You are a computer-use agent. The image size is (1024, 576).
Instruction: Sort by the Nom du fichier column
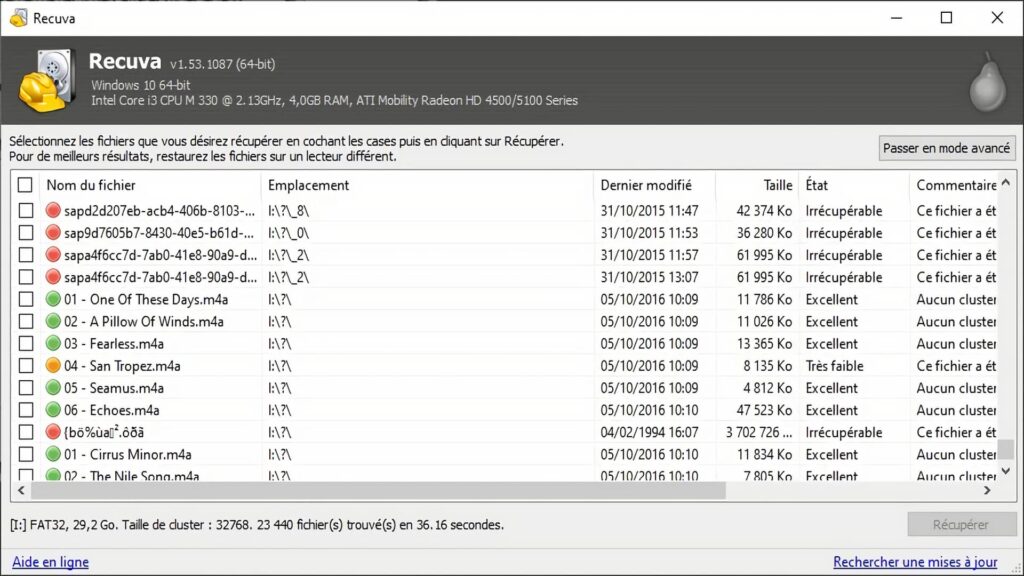(x=150, y=185)
